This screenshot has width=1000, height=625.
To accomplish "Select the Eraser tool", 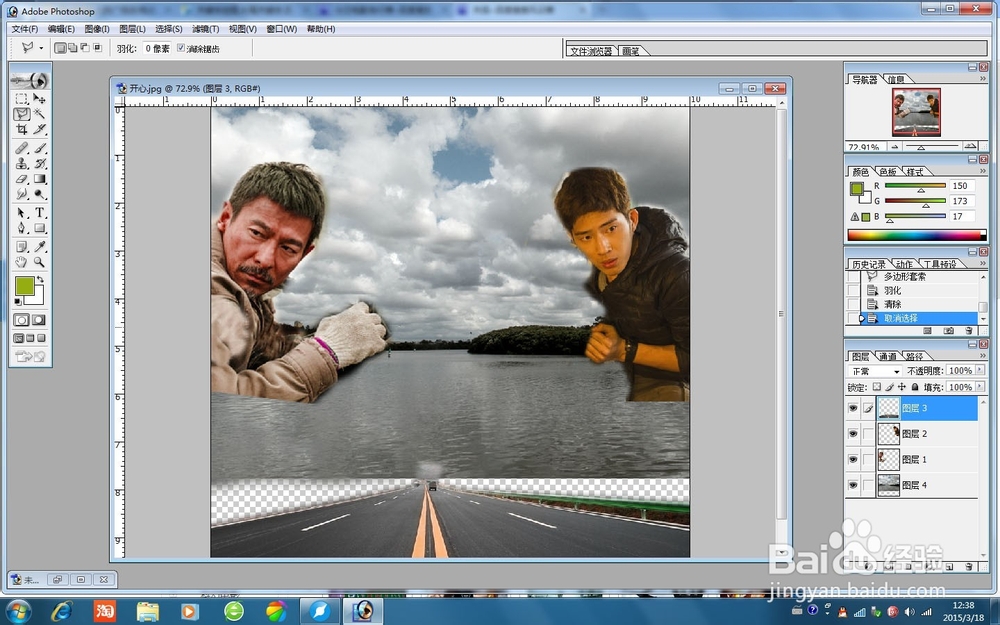I will click(x=22, y=179).
